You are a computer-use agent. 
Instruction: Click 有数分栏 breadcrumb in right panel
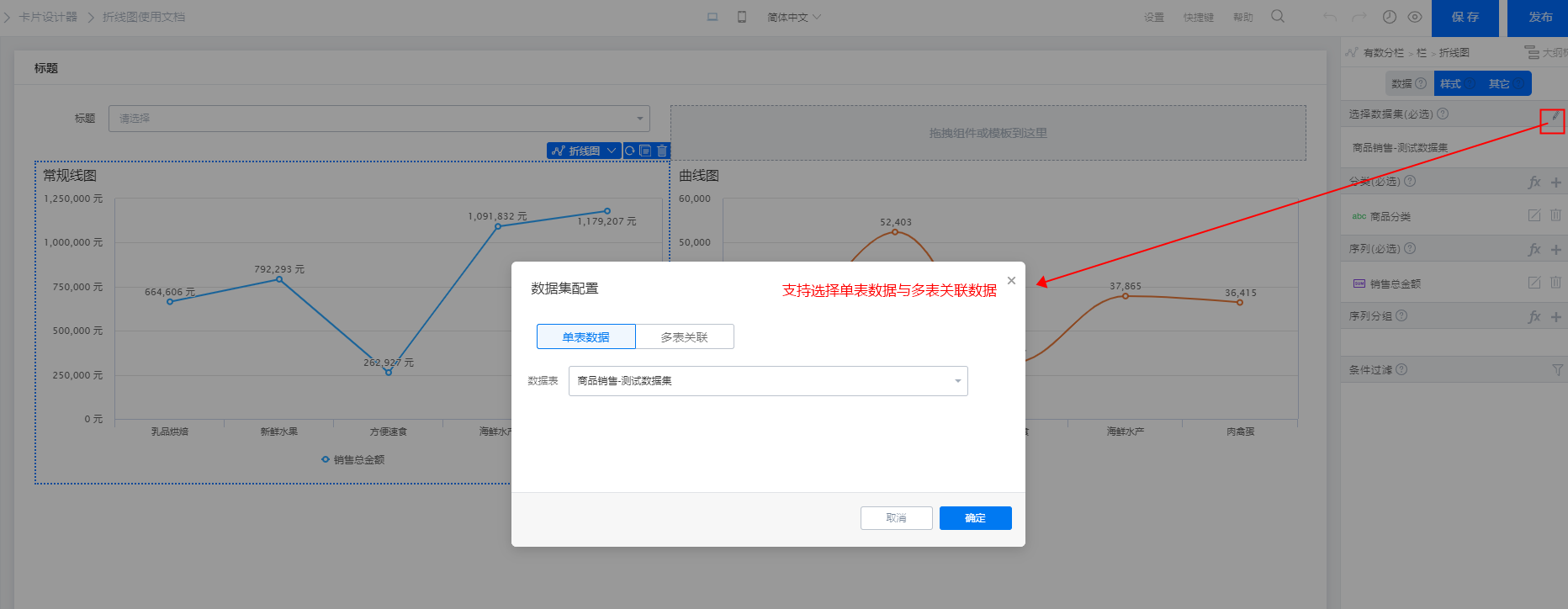click(x=1383, y=53)
